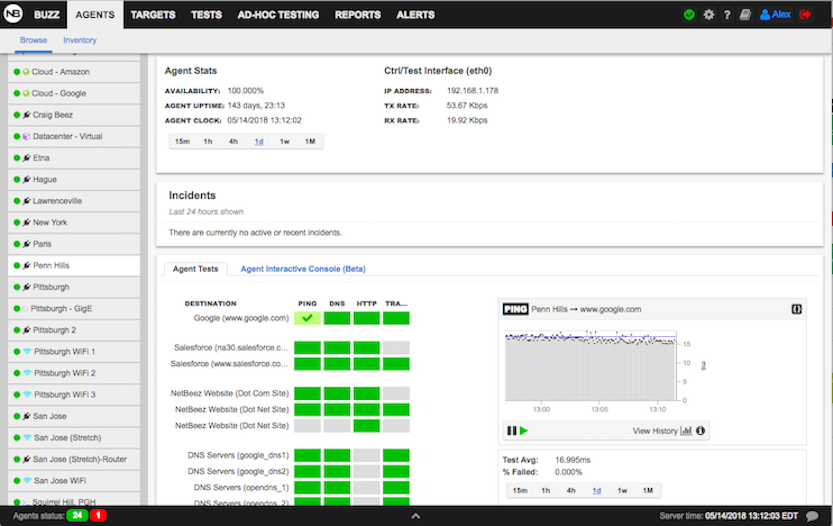Viewport: 833px width, 526px height.
Task: Switch to Agent Tests tab
Action: pyautogui.click(x=196, y=269)
